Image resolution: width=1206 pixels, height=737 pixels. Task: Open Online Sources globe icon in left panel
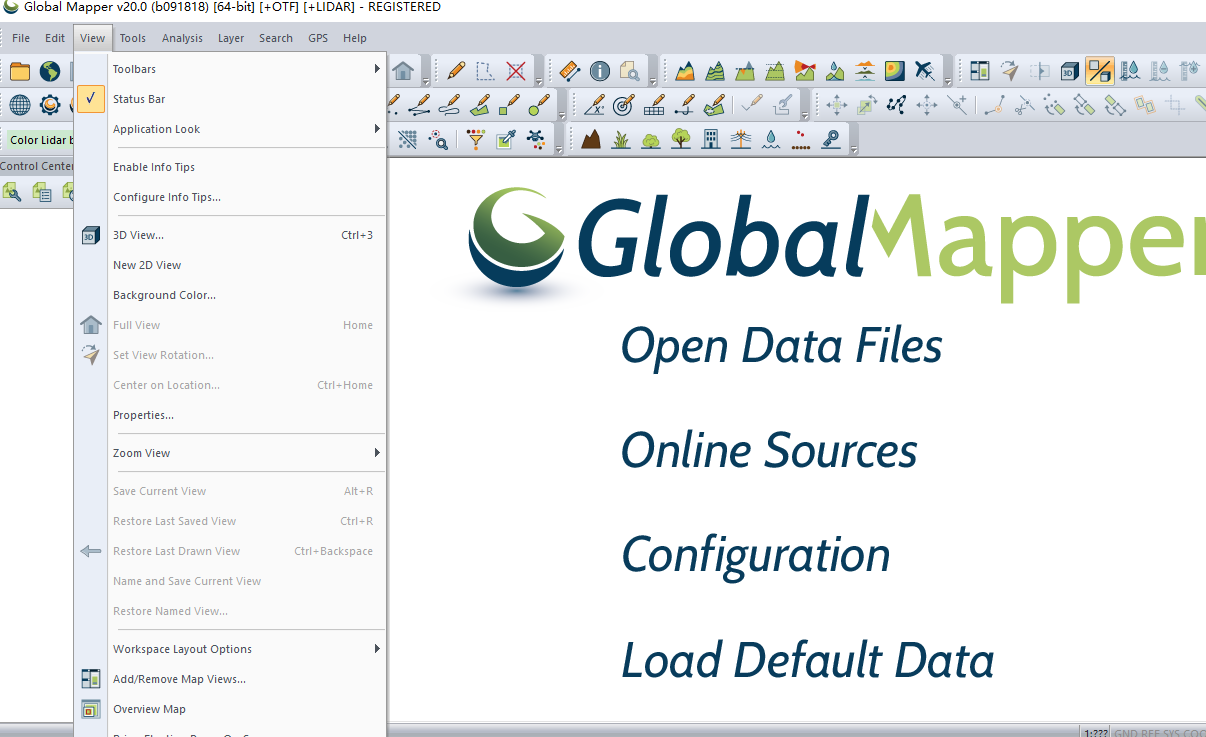tap(19, 104)
